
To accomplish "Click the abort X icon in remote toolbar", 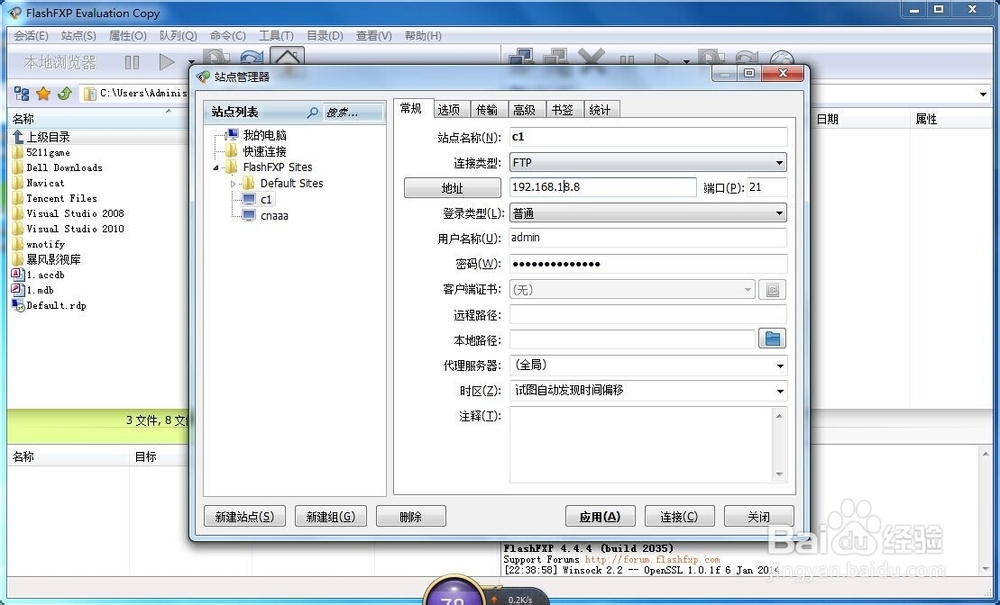I will (591, 59).
